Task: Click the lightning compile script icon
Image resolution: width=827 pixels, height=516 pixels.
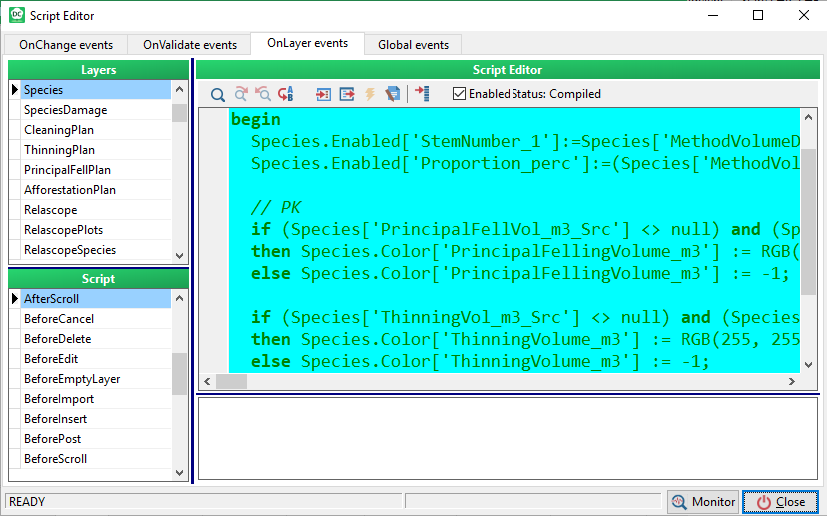Action: [x=369, y=94]
